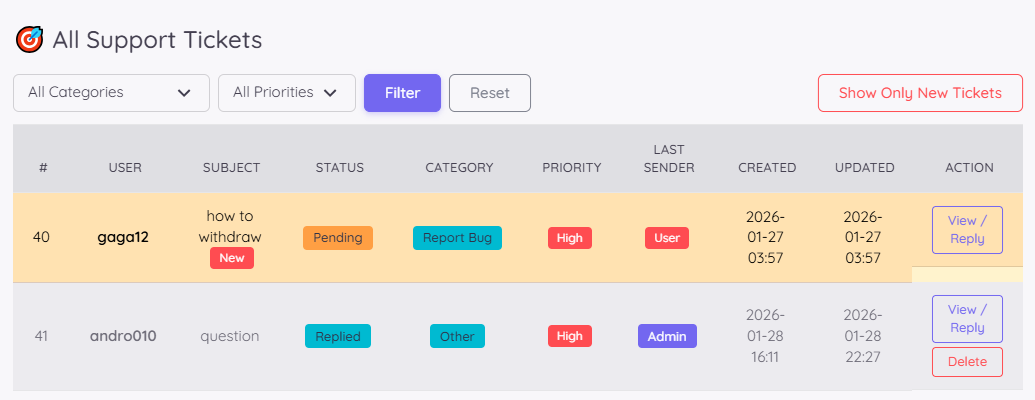Click the Replied status badge
This screenshot has width=1035, height=400.
pyautogui.click(x=338, y=336)
